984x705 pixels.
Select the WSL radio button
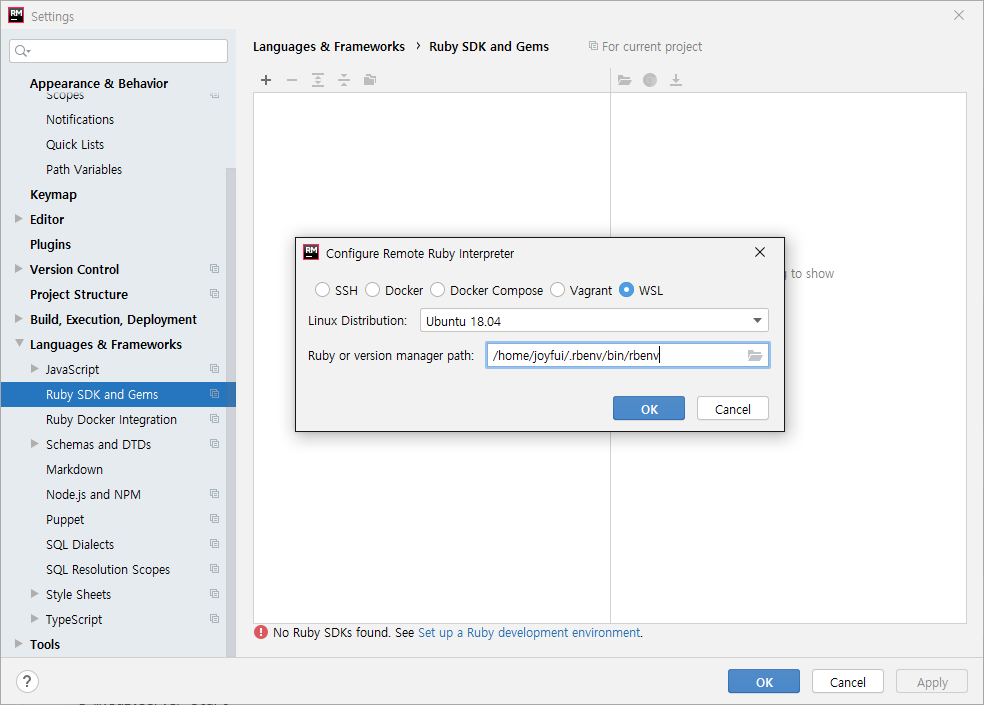click(626, 289)
